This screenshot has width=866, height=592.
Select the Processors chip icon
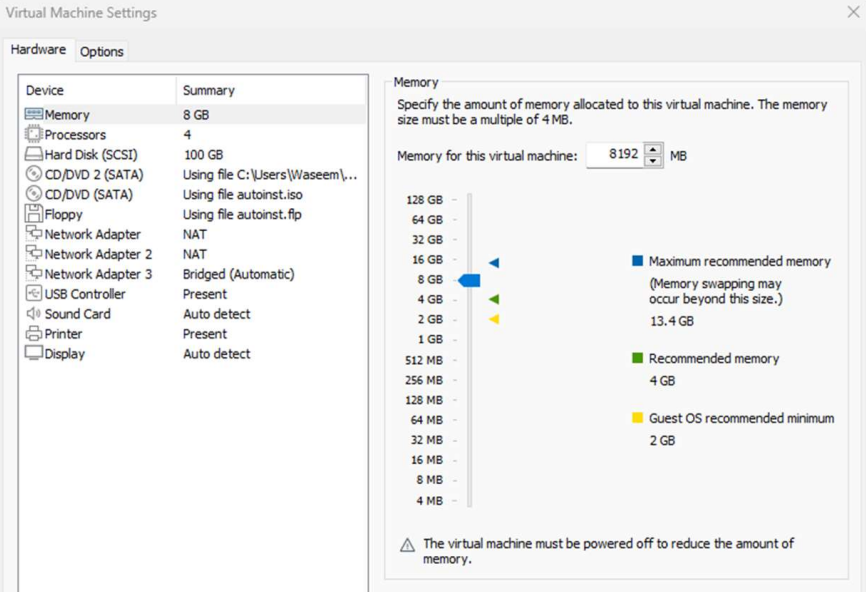[x=33, y=135]
